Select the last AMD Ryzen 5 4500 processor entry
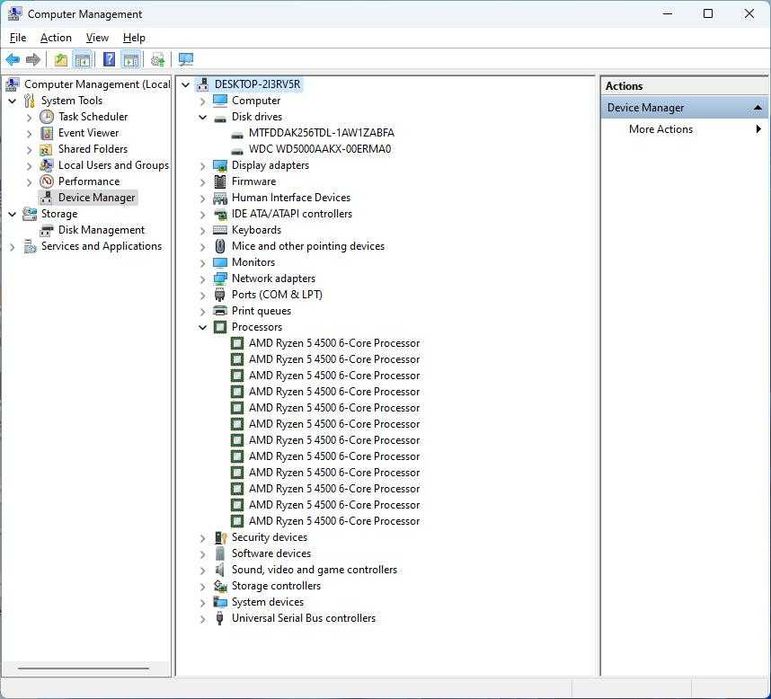 334,521
